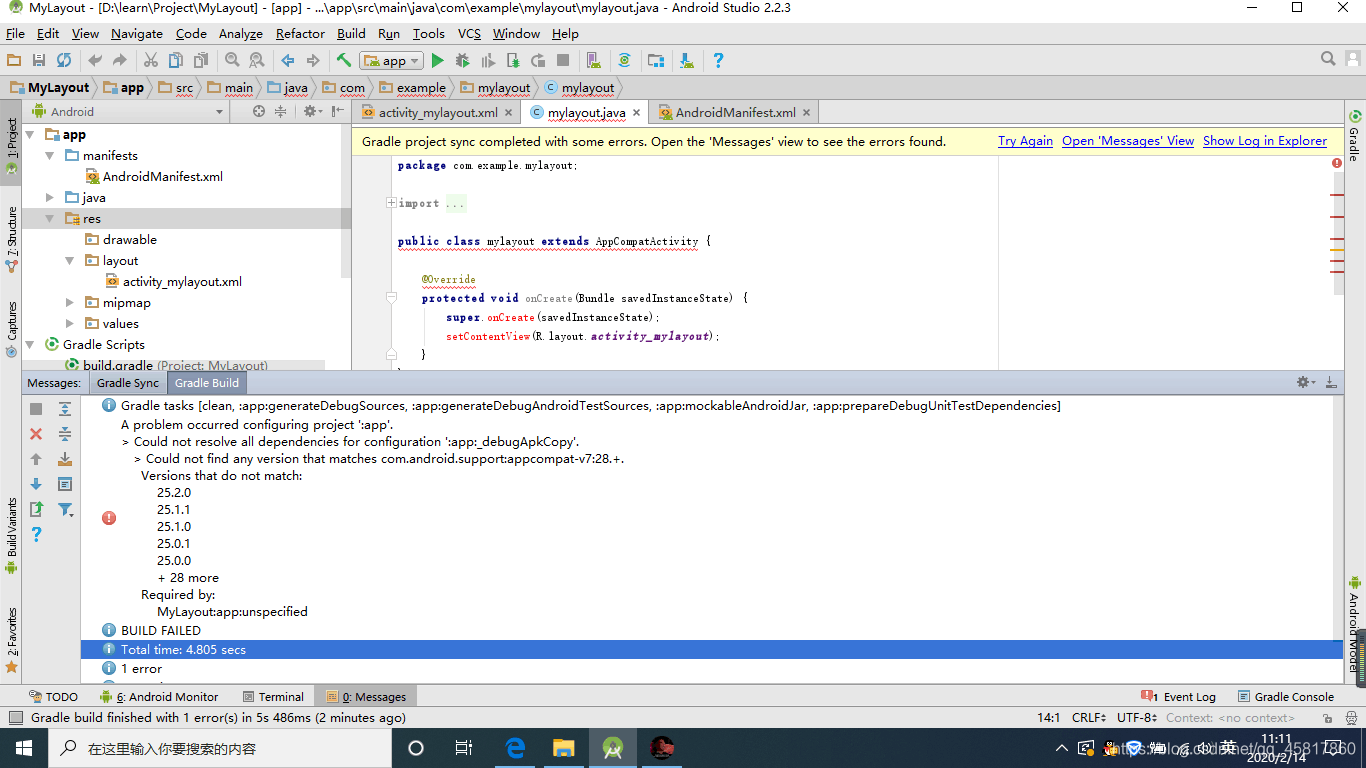Navigate Forward with the right arrow
The width and height of the screenshot is (1366, 768).
313,61
